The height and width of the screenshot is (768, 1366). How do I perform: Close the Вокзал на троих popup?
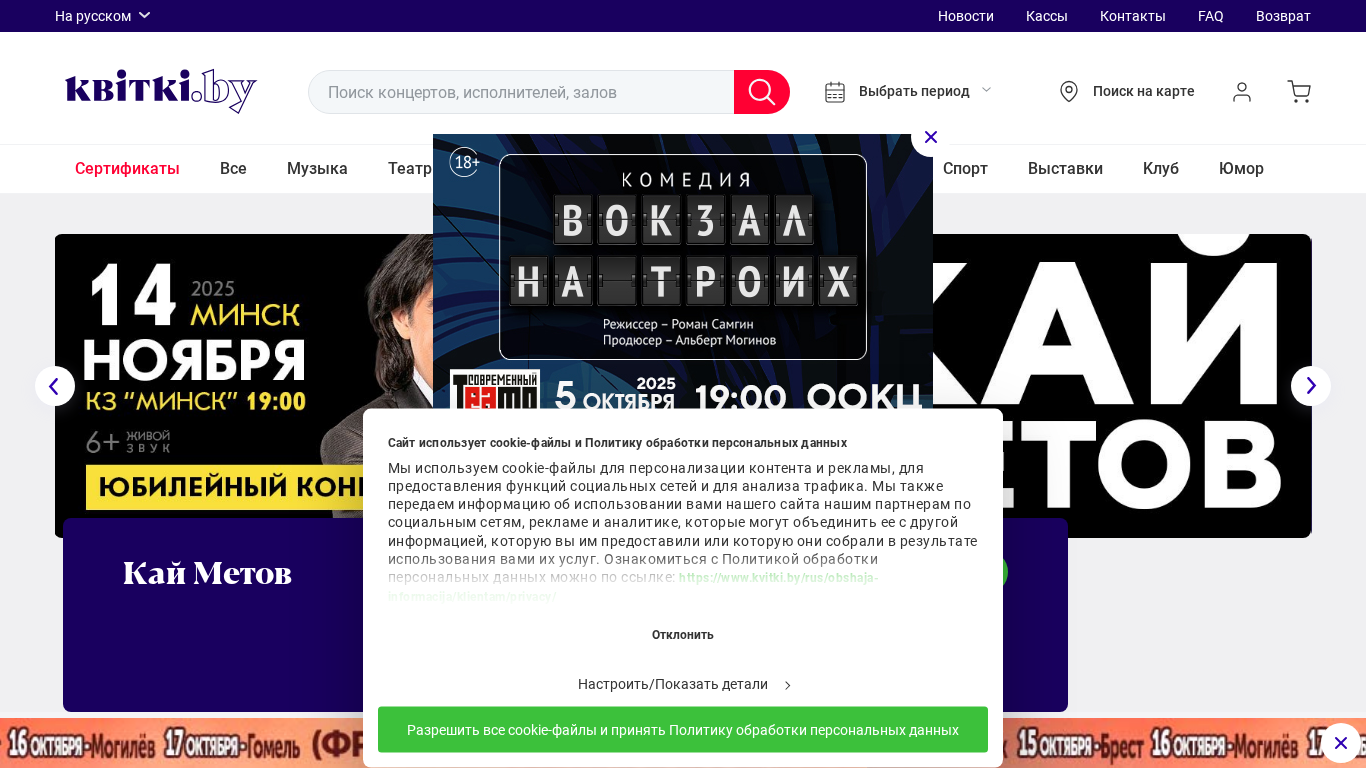931,137
